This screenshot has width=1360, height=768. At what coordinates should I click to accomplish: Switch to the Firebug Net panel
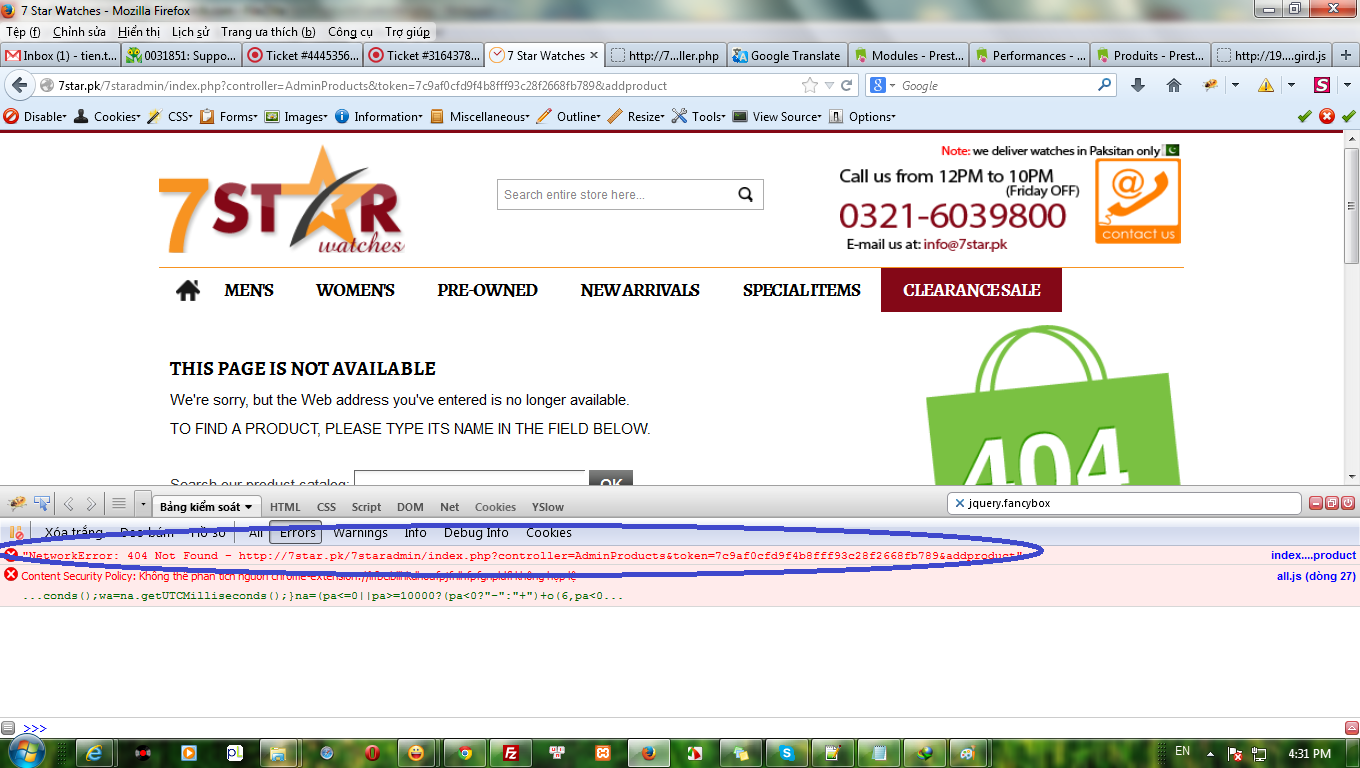click(x=450, y=507)
